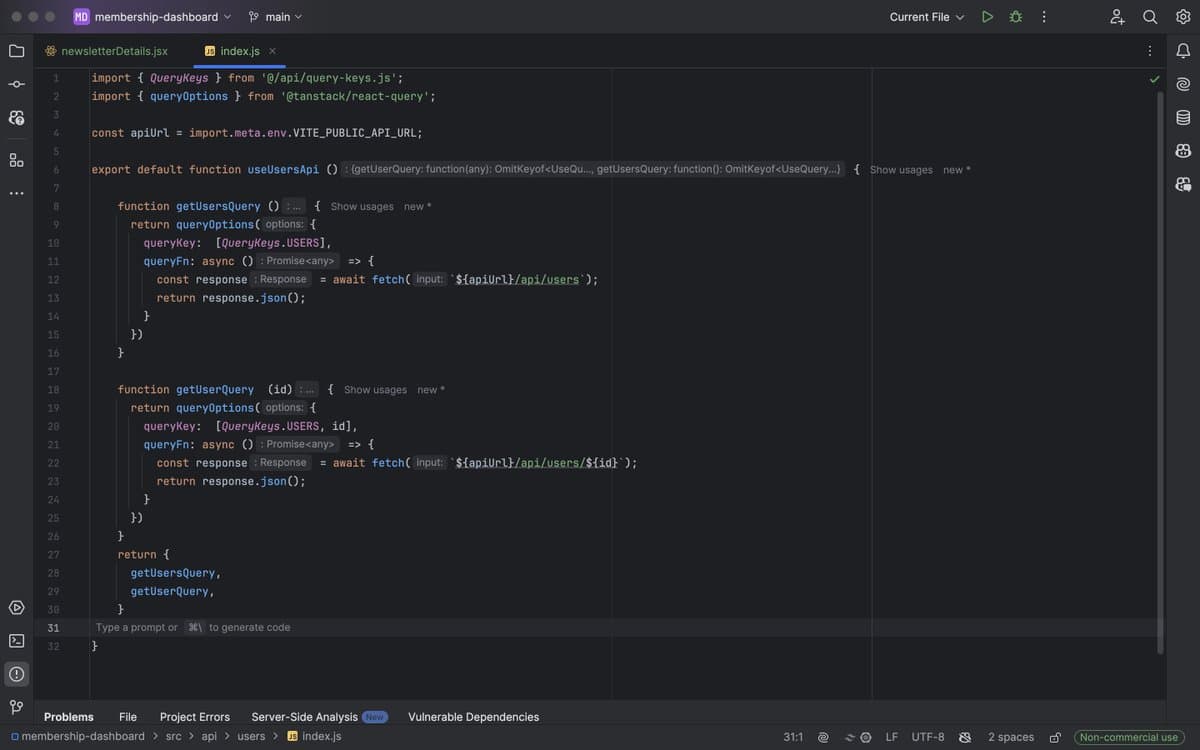The image size is (1200, 750).
Task: Open Search Everywhere magnifier
Action: click(1150, 17)
